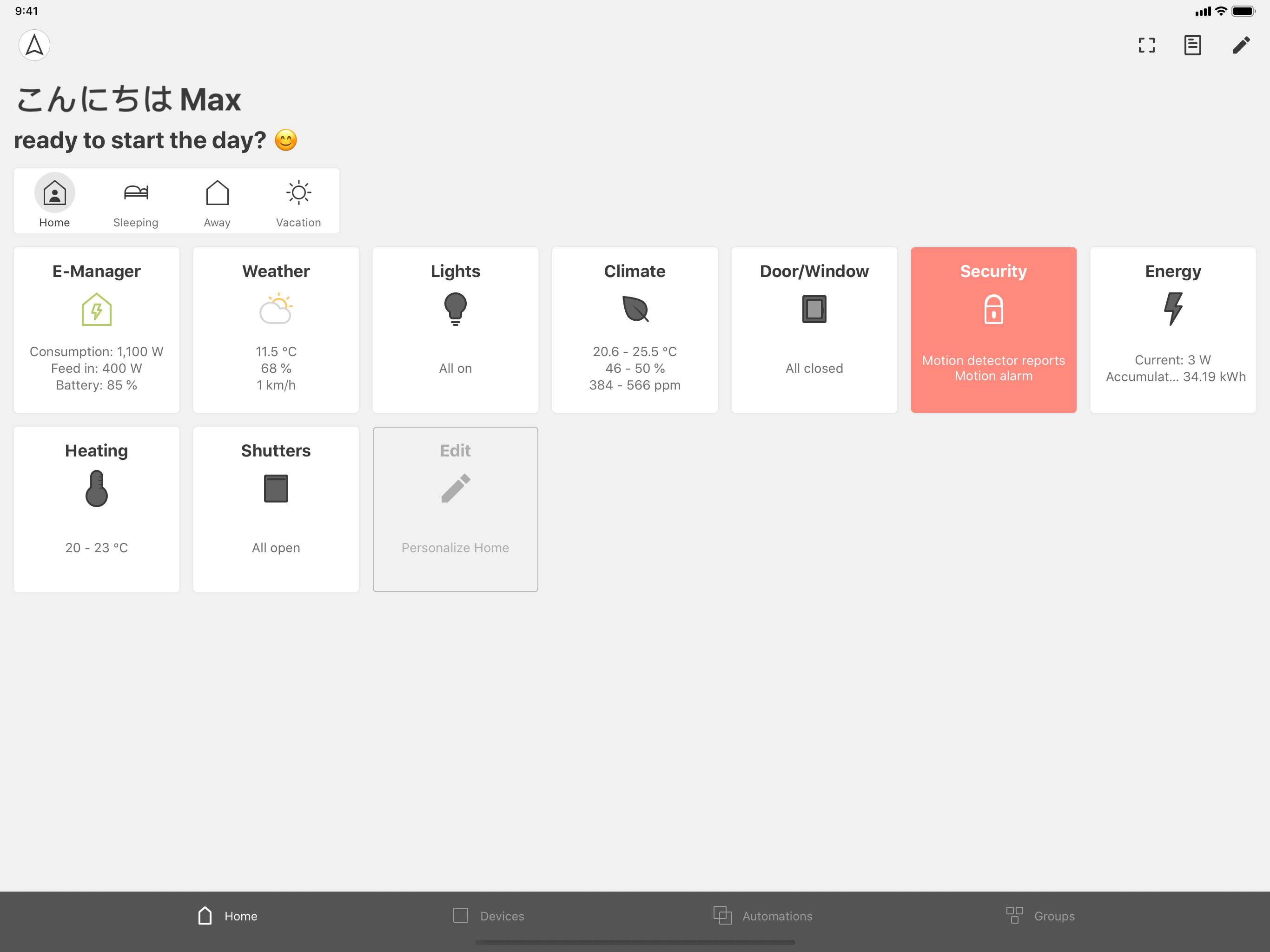Screen dimensions: 1270x952
Task: Click 'Consumption: 1,100 W' text
Action: click(x=96, y=351)
